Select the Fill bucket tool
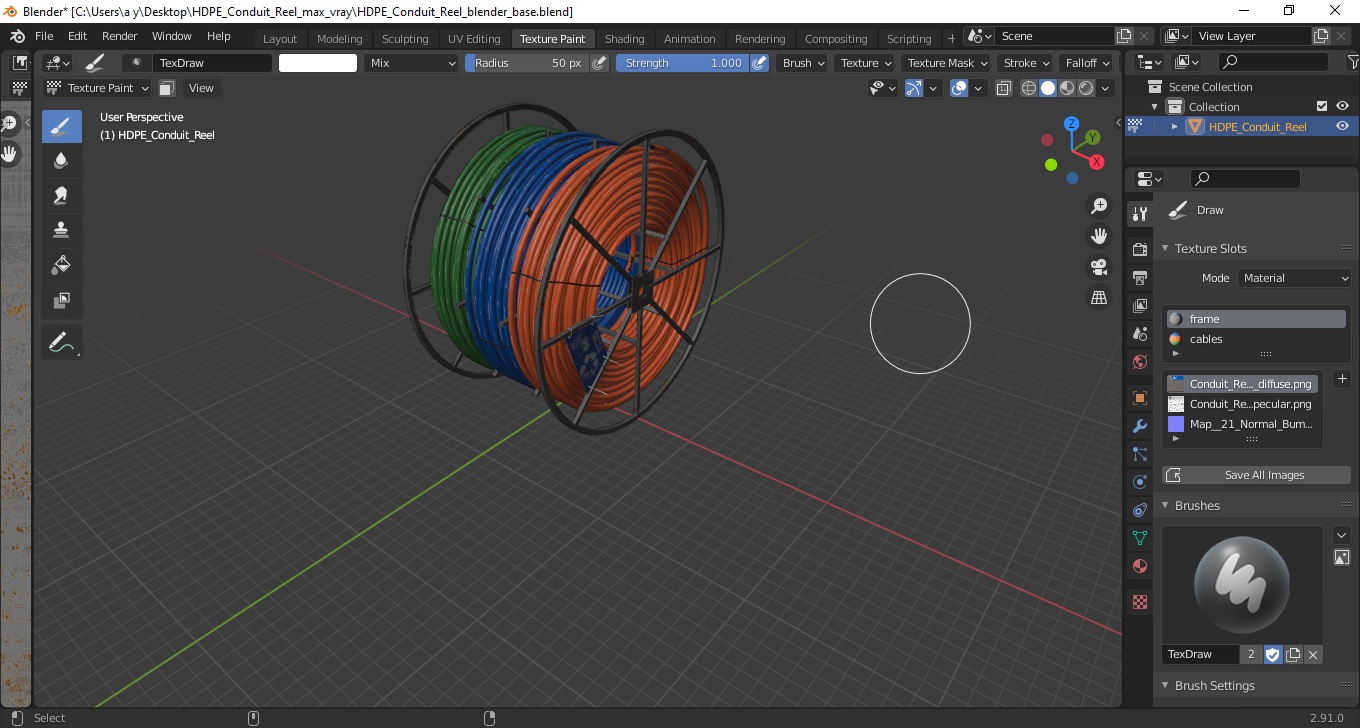Image resolution: width=1360 pixels, height=728 pixels. tap(62, 265)
